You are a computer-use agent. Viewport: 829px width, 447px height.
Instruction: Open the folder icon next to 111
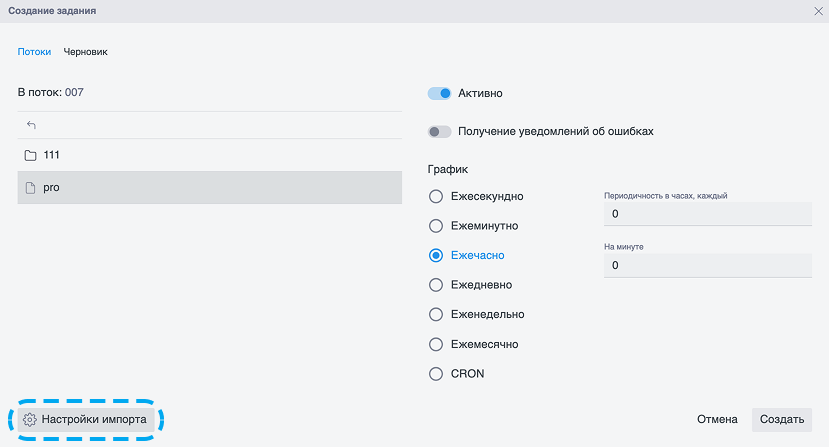click(x=31, y=156)
